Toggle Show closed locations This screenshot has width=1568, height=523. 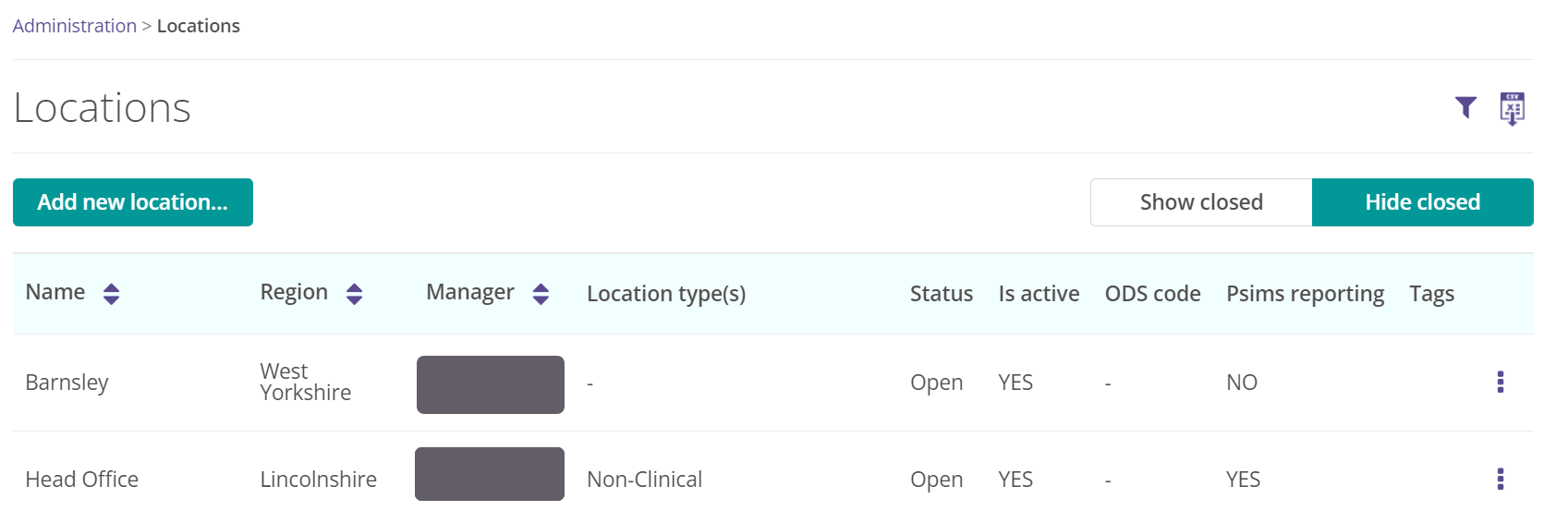1201,202
